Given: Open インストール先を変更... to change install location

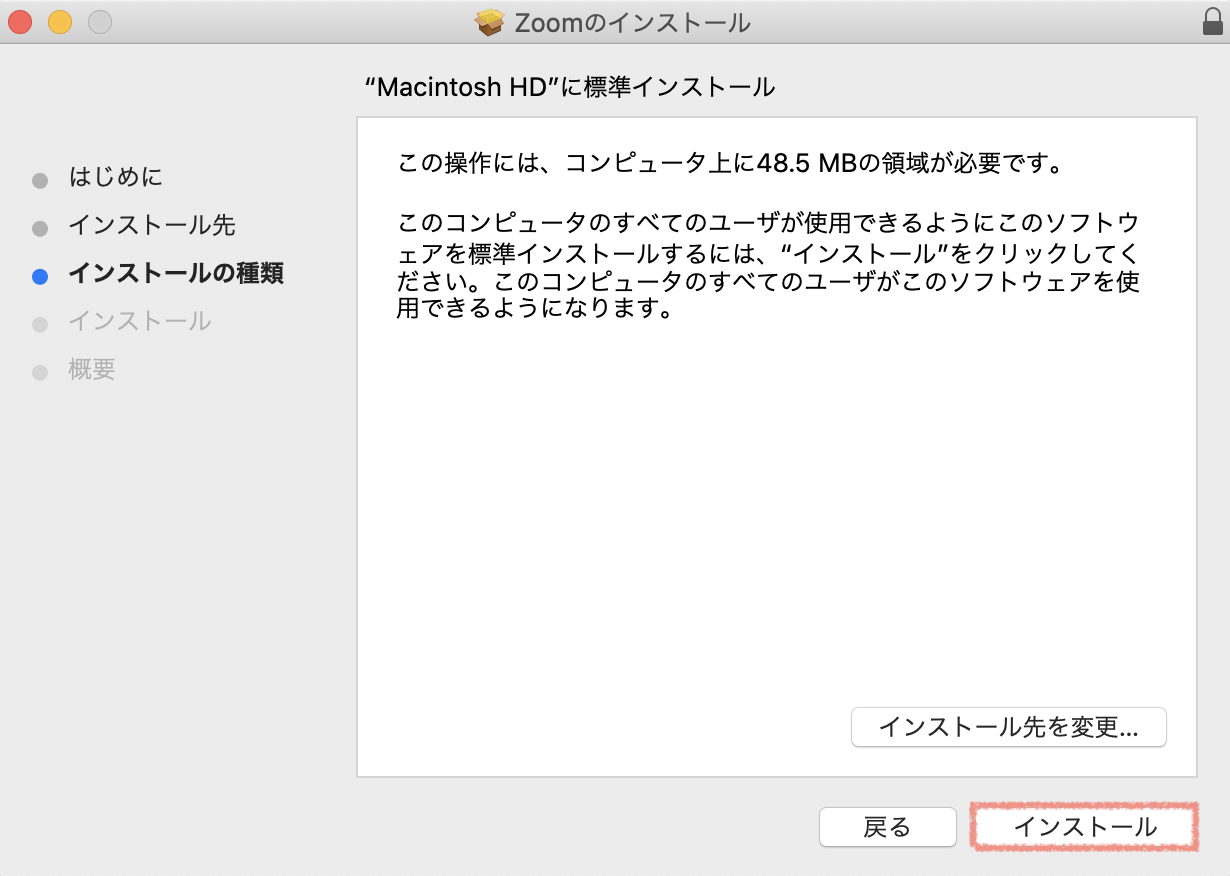Looking at the screenshot, I should tap(1009, 727).
